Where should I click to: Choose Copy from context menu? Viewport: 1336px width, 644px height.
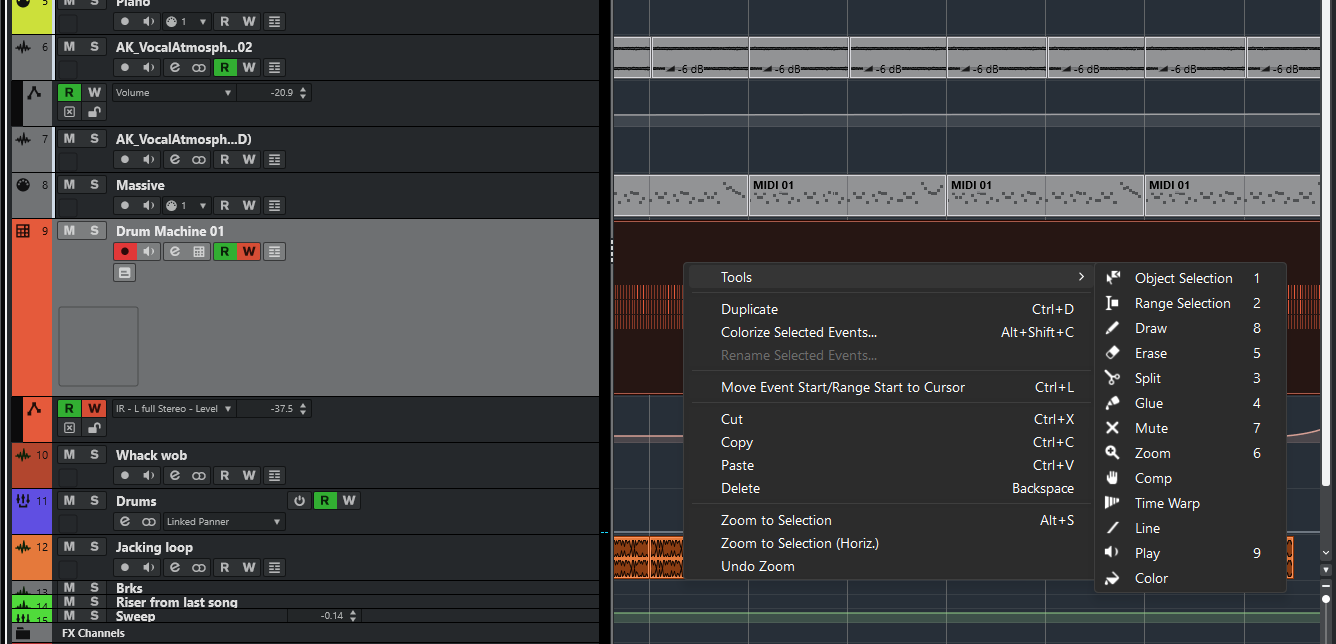click(x=888, y=442)
